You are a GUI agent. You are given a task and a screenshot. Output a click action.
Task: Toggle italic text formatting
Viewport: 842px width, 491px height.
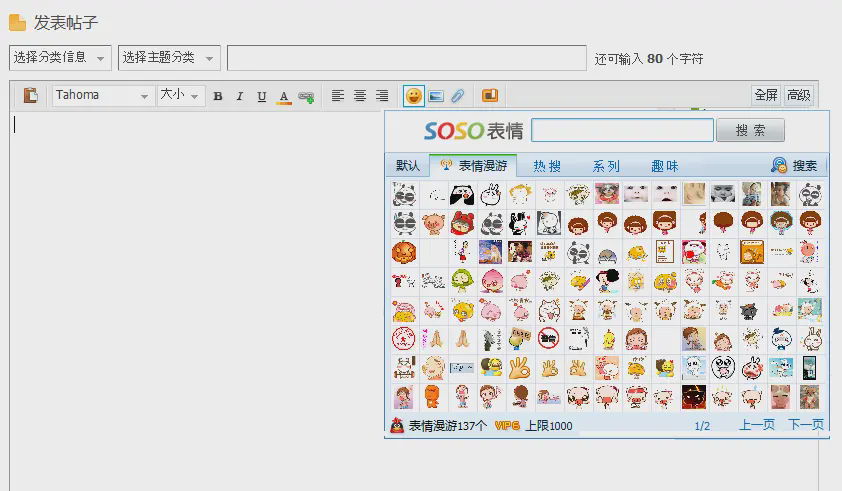(240, 96)
